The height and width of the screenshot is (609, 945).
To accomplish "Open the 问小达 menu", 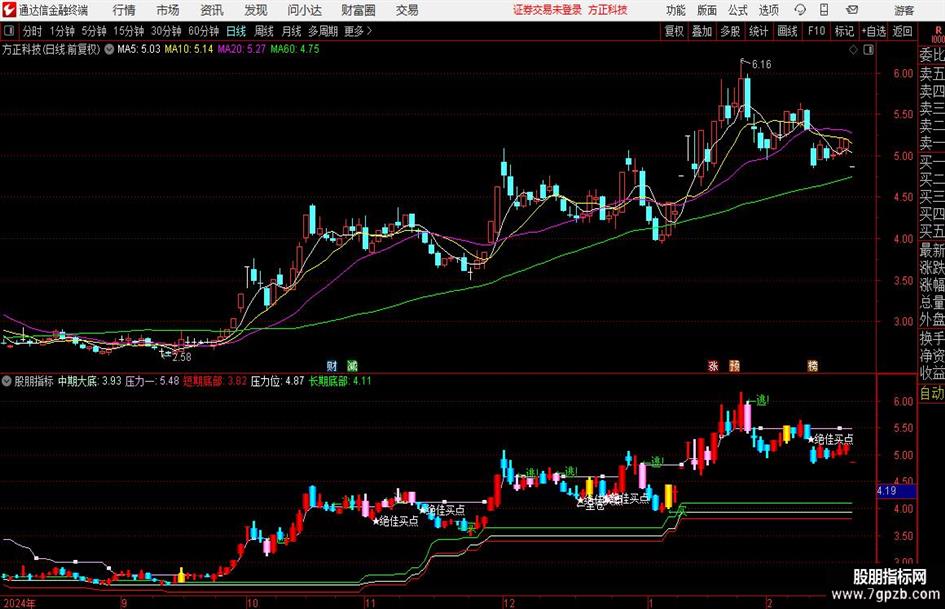I will point(304,10).
